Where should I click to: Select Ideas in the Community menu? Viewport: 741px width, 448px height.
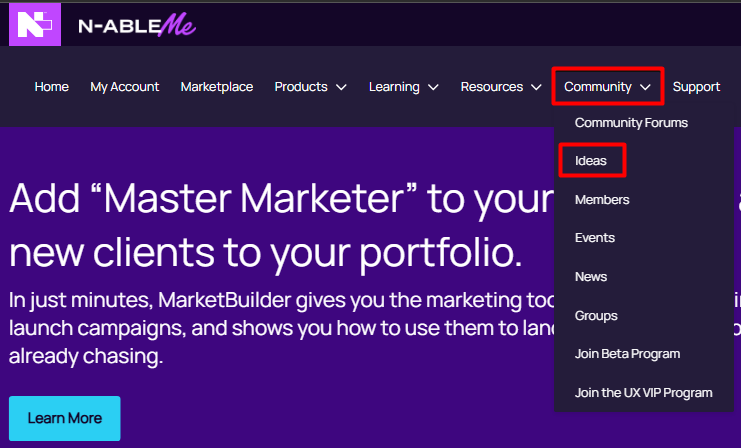[x=591, y=161]
